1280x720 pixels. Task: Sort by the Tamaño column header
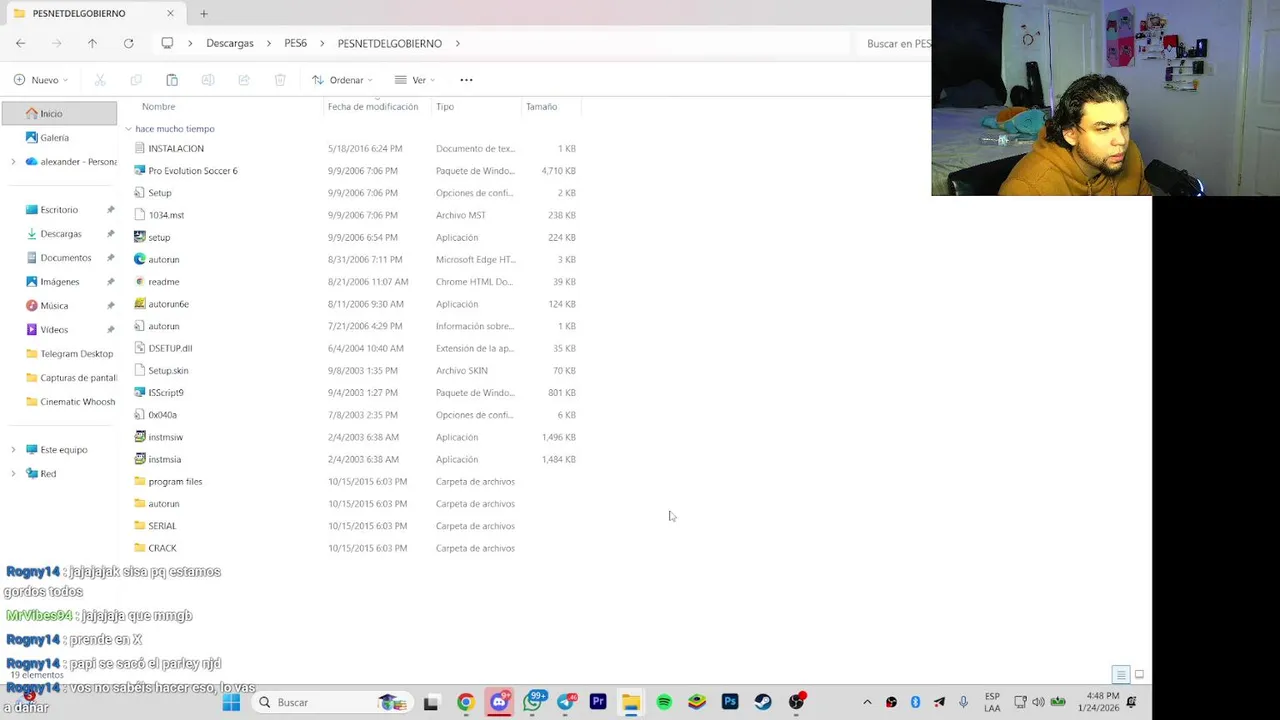541,106
